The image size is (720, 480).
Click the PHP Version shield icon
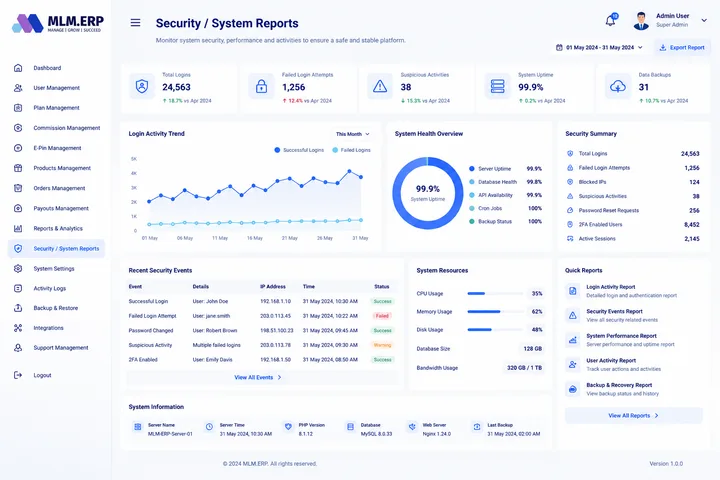point(288,427)
